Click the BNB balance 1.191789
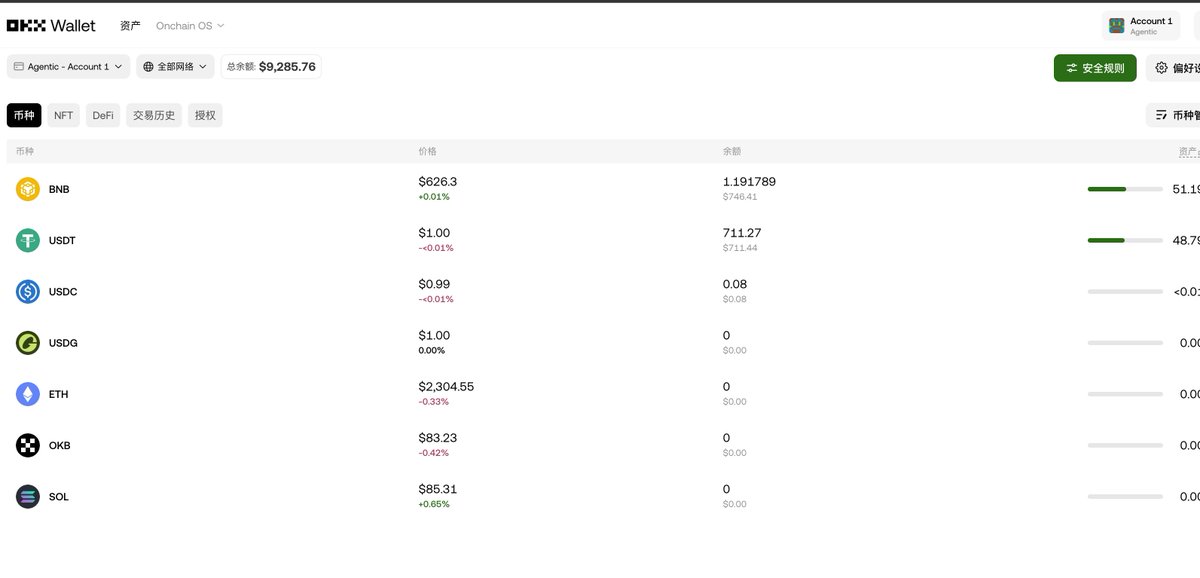The image size is (1200, 578). point(749,182)
